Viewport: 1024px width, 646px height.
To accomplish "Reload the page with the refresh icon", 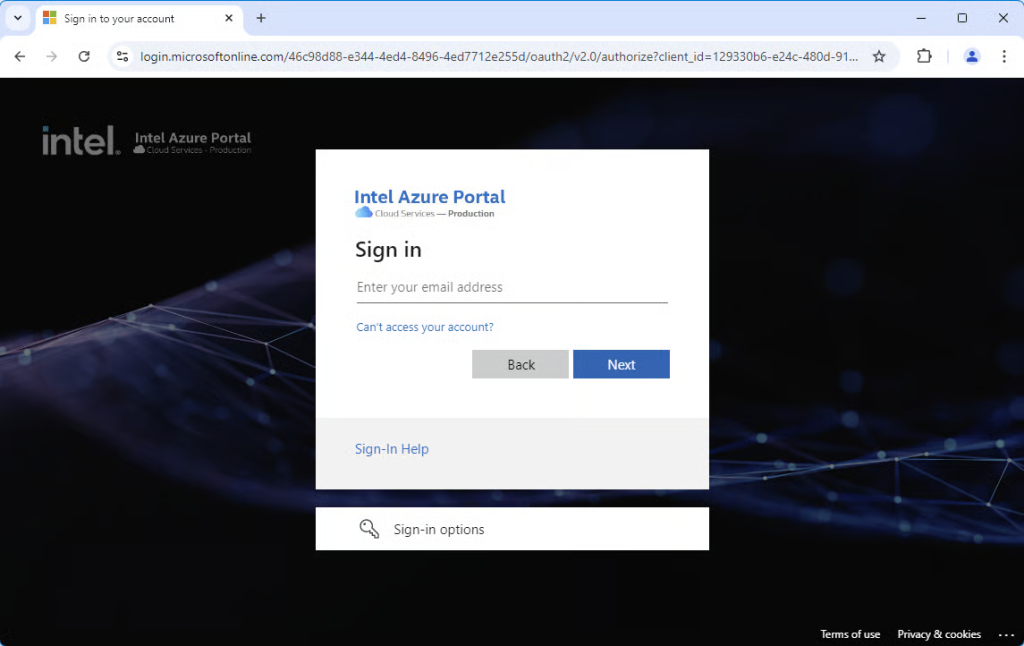I will tap(84, 57).
